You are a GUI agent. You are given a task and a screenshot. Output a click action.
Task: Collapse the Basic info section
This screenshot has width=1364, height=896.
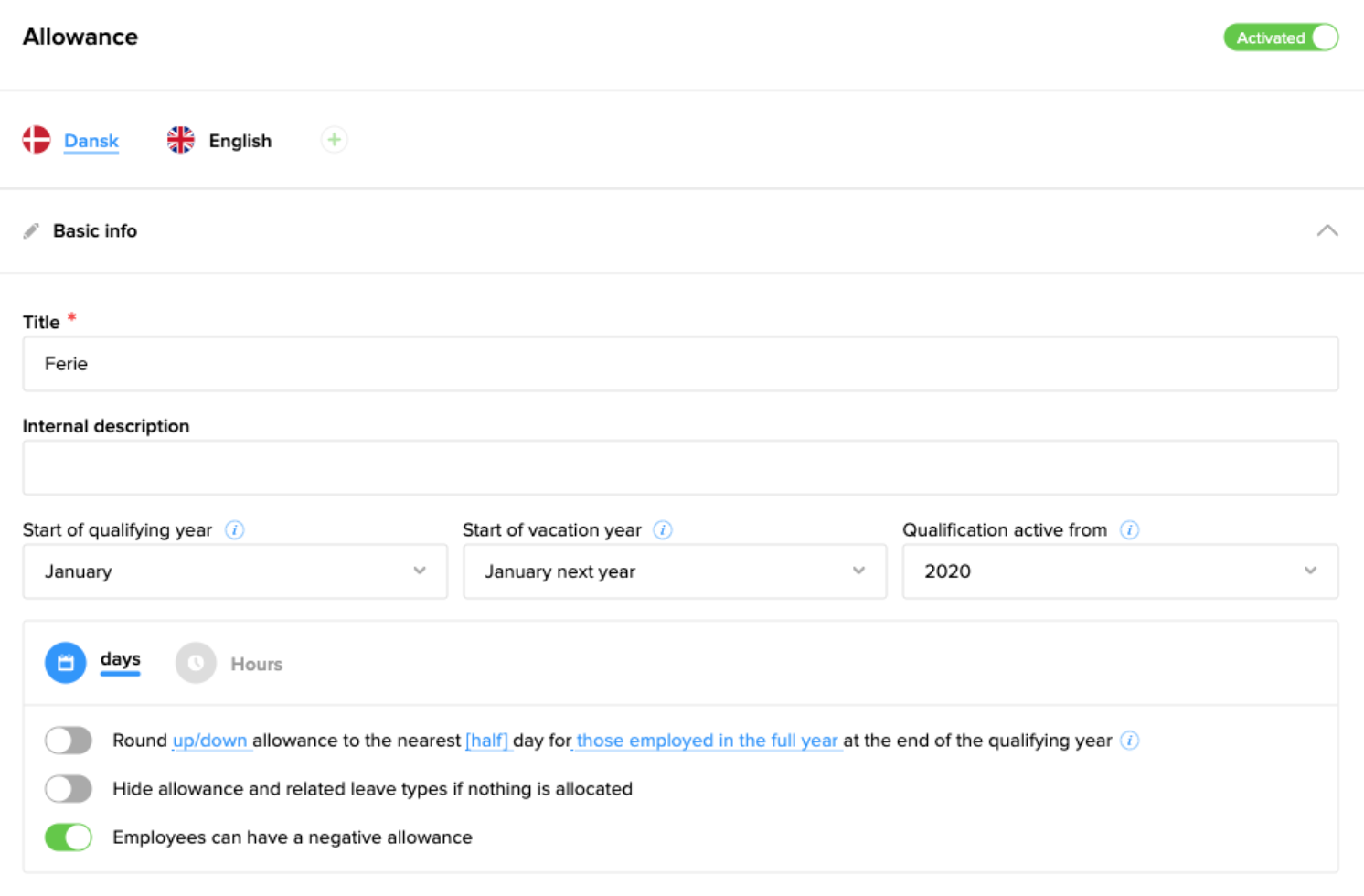[1327, 230]
